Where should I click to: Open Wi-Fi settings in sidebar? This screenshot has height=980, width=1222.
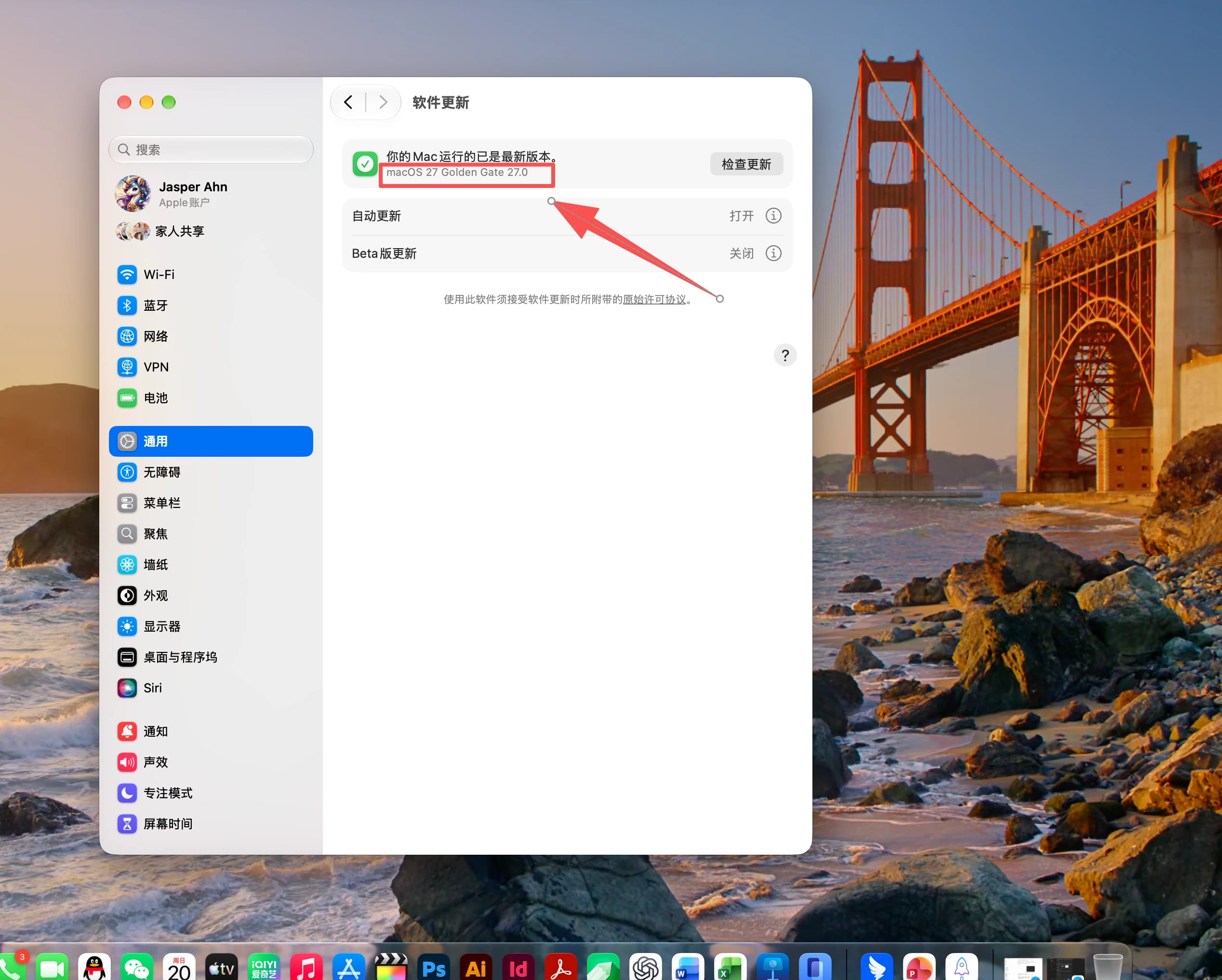(210, 274)
